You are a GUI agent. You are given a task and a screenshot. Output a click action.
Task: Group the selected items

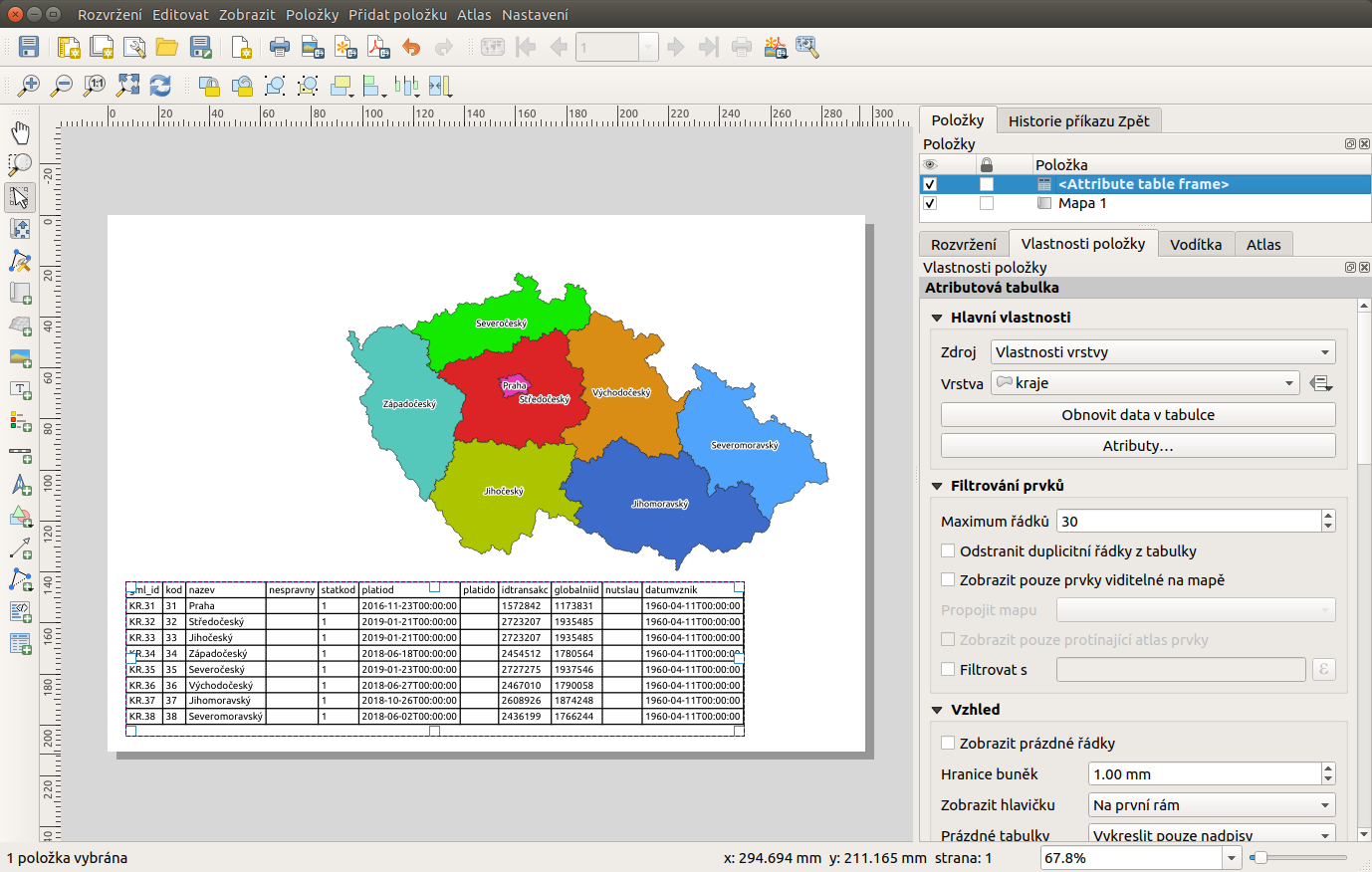(x=276, y=86)
